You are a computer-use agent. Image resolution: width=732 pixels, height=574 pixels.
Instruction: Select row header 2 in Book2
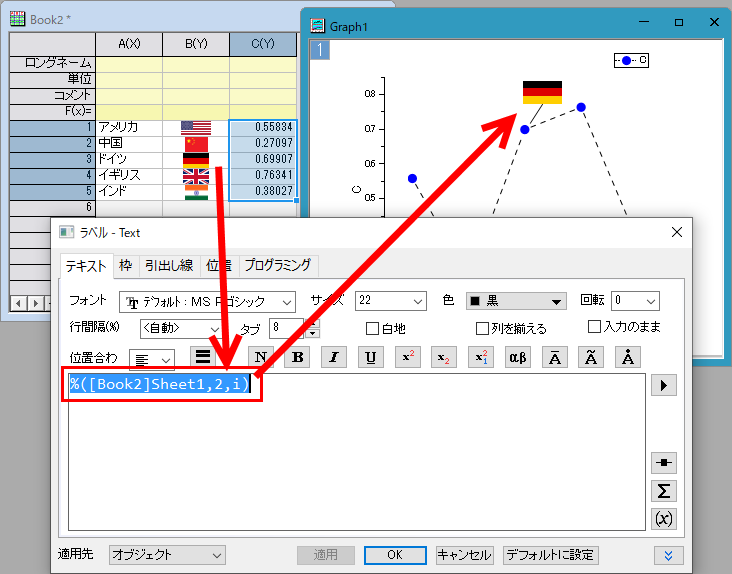click(52, 144)
